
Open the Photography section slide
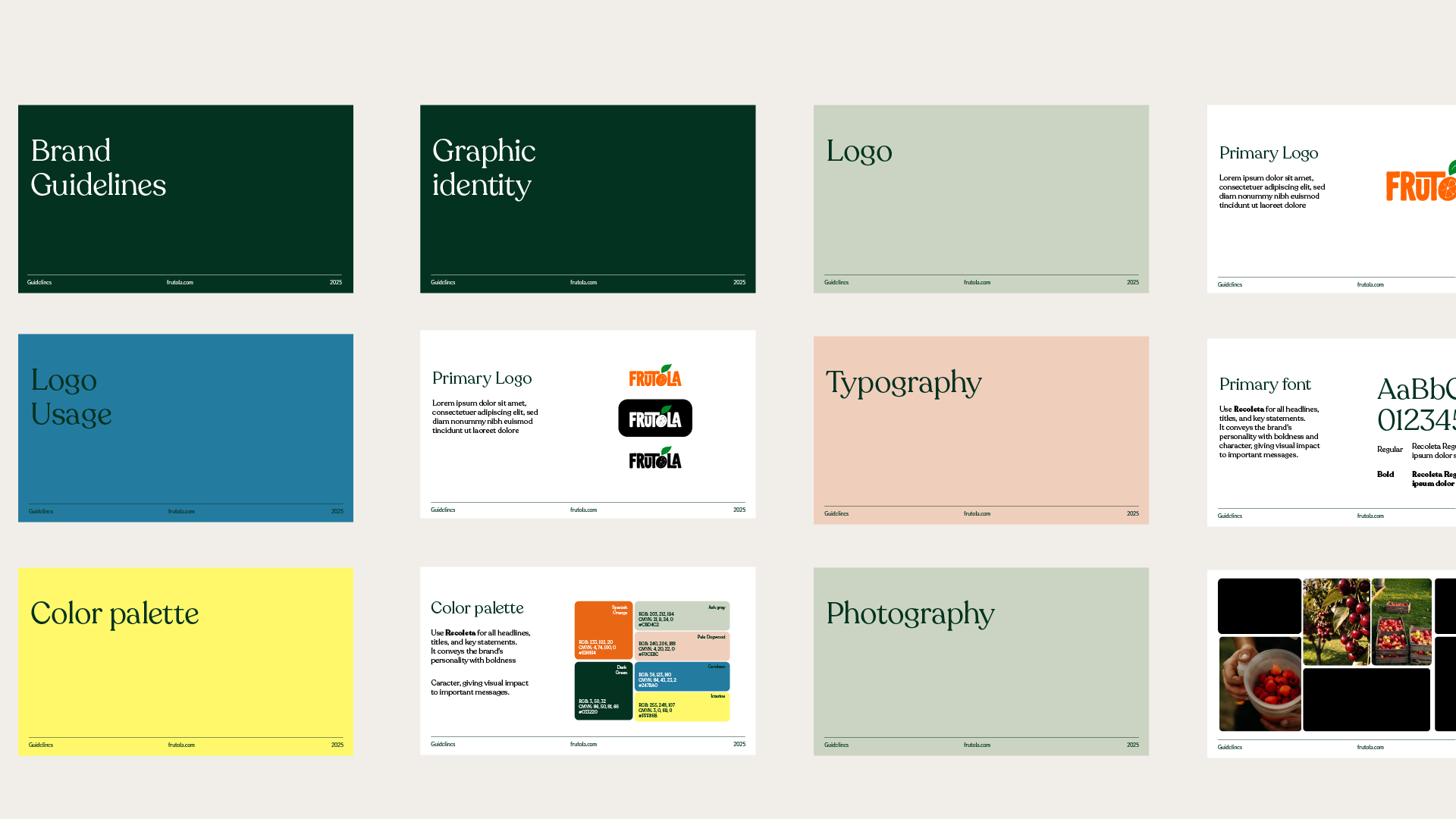(981, 661)
